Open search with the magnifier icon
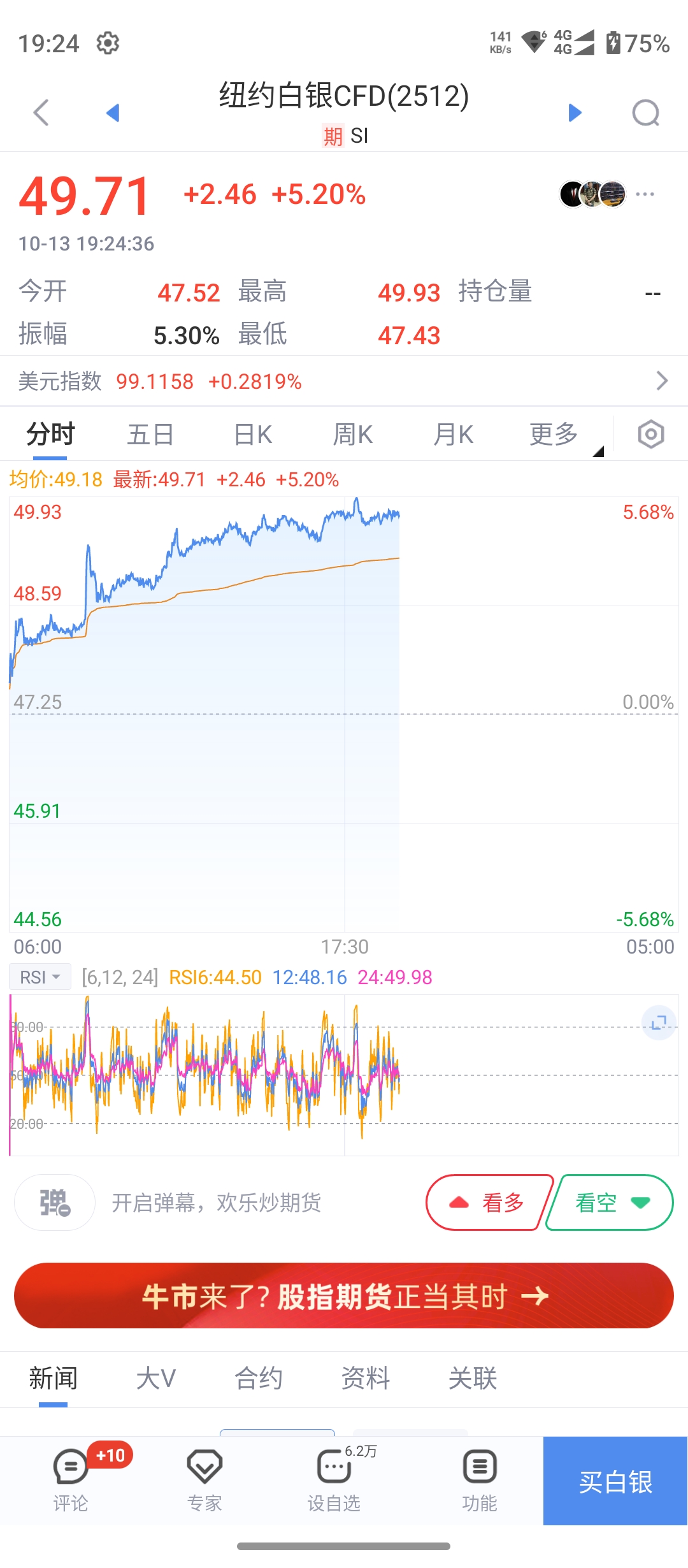This screenshot has width=688, height=1568. pos(645,113)
